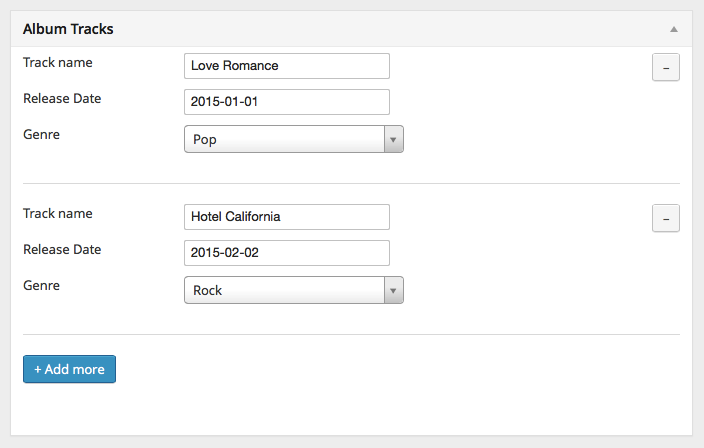Click the first track's Release Date label
Viewport: 704px width, 448px height.
[x=62, y=98]
